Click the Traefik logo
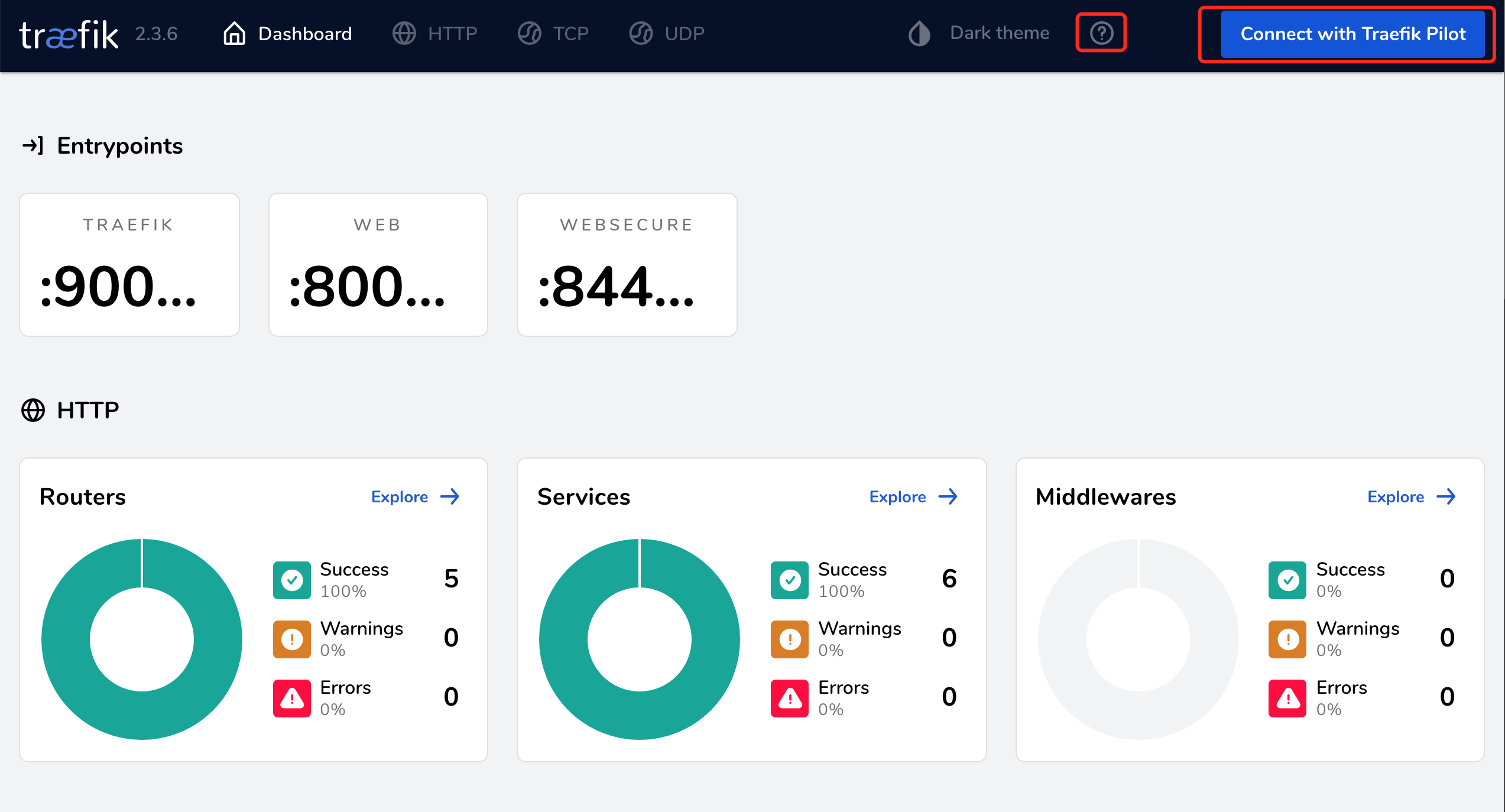Image resolution: width=1505 pixels, height=812 pixels. [x=69, y=34]
